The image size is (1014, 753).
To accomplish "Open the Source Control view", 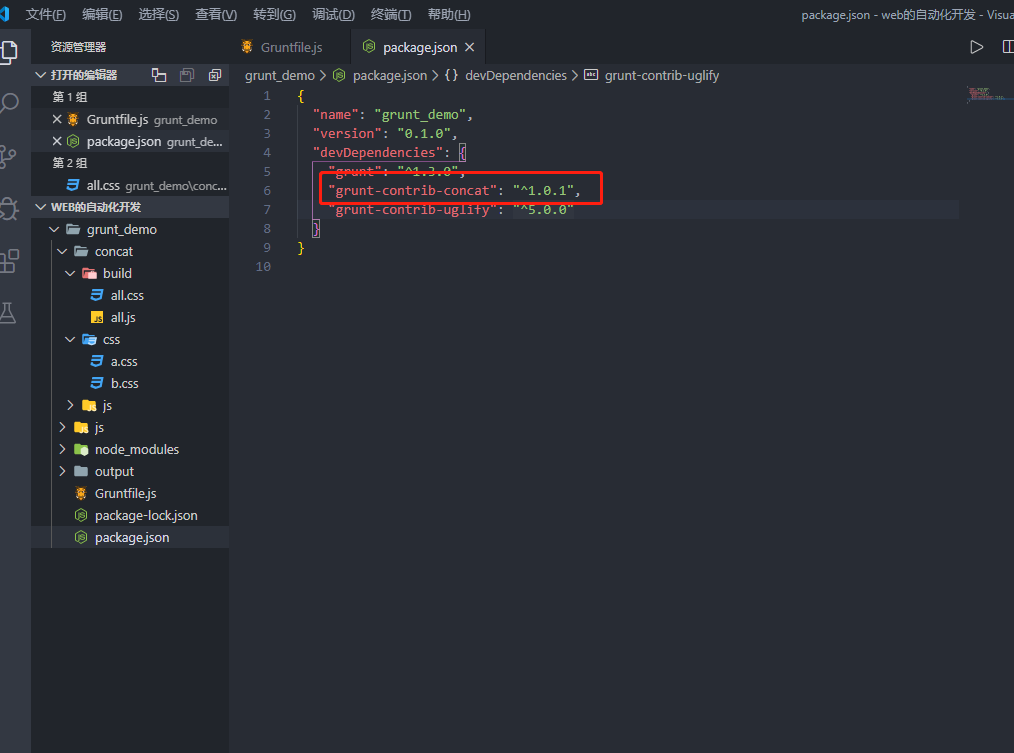I will click(8, 157).
